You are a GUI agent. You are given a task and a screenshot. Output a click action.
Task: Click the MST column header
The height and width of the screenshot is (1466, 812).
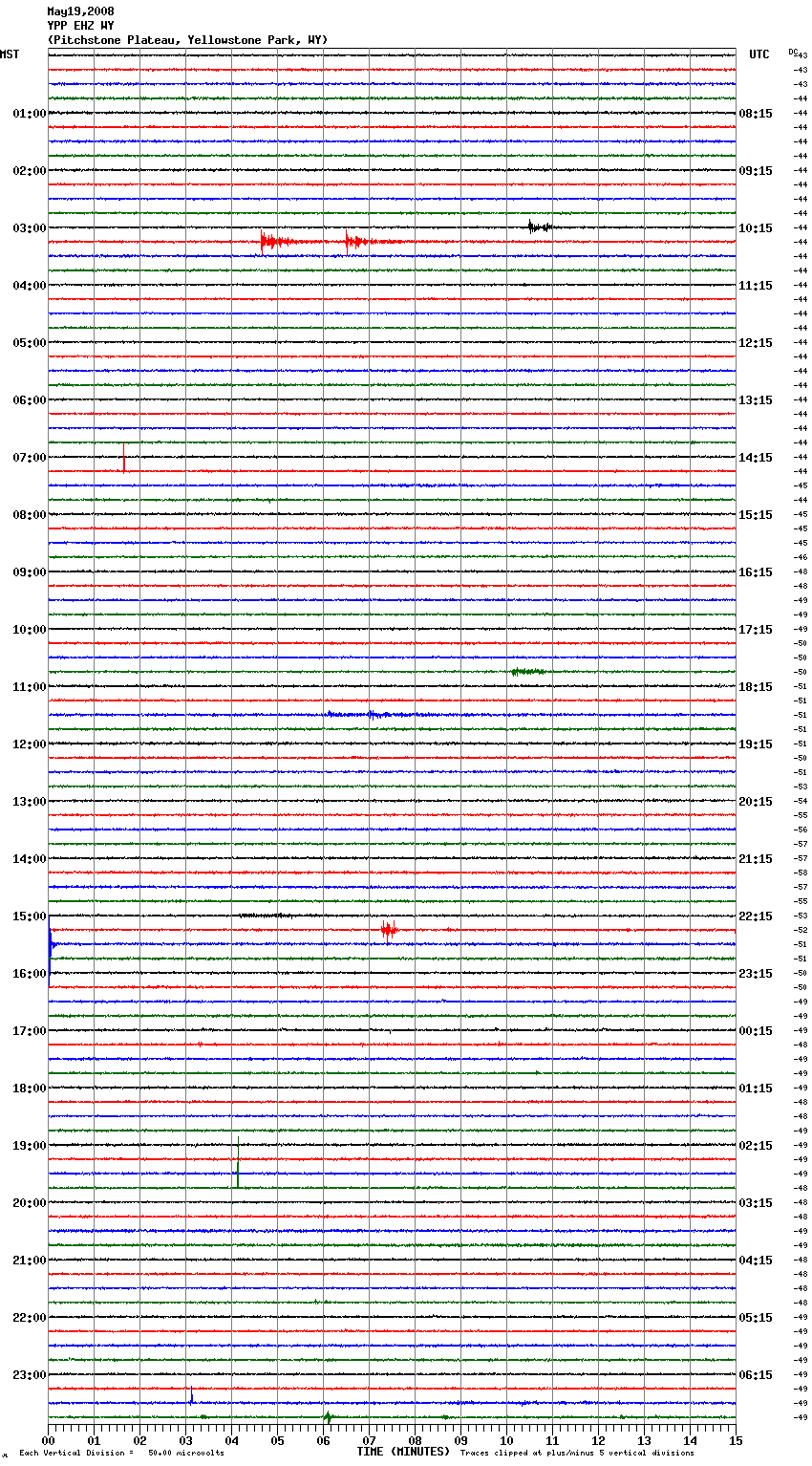pos(10,54)
